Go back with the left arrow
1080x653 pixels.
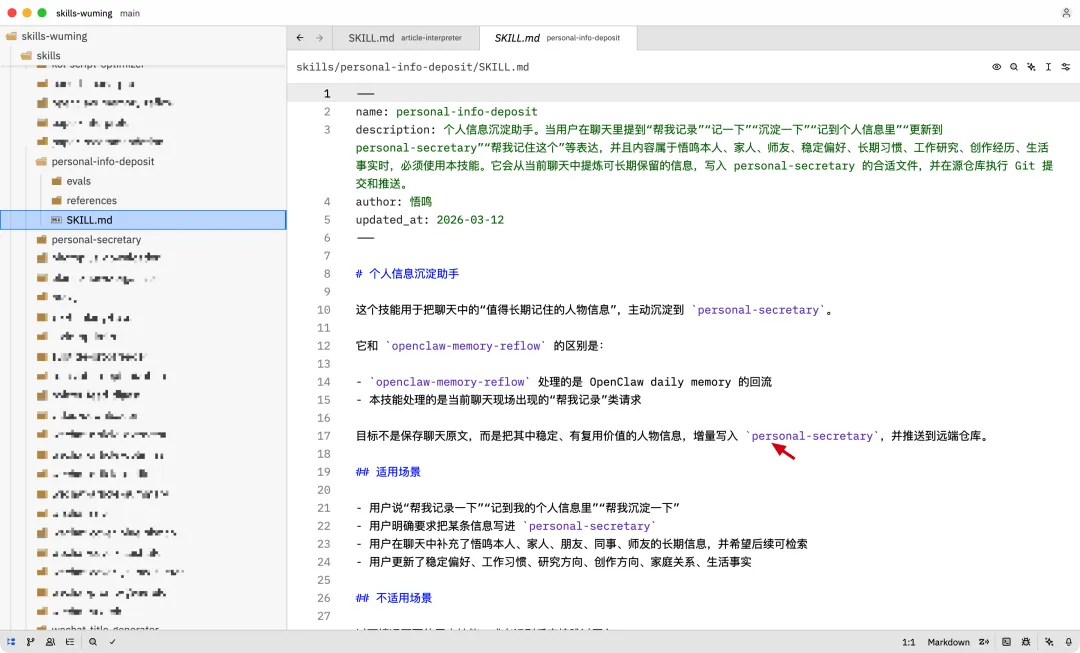click(300, 38)
